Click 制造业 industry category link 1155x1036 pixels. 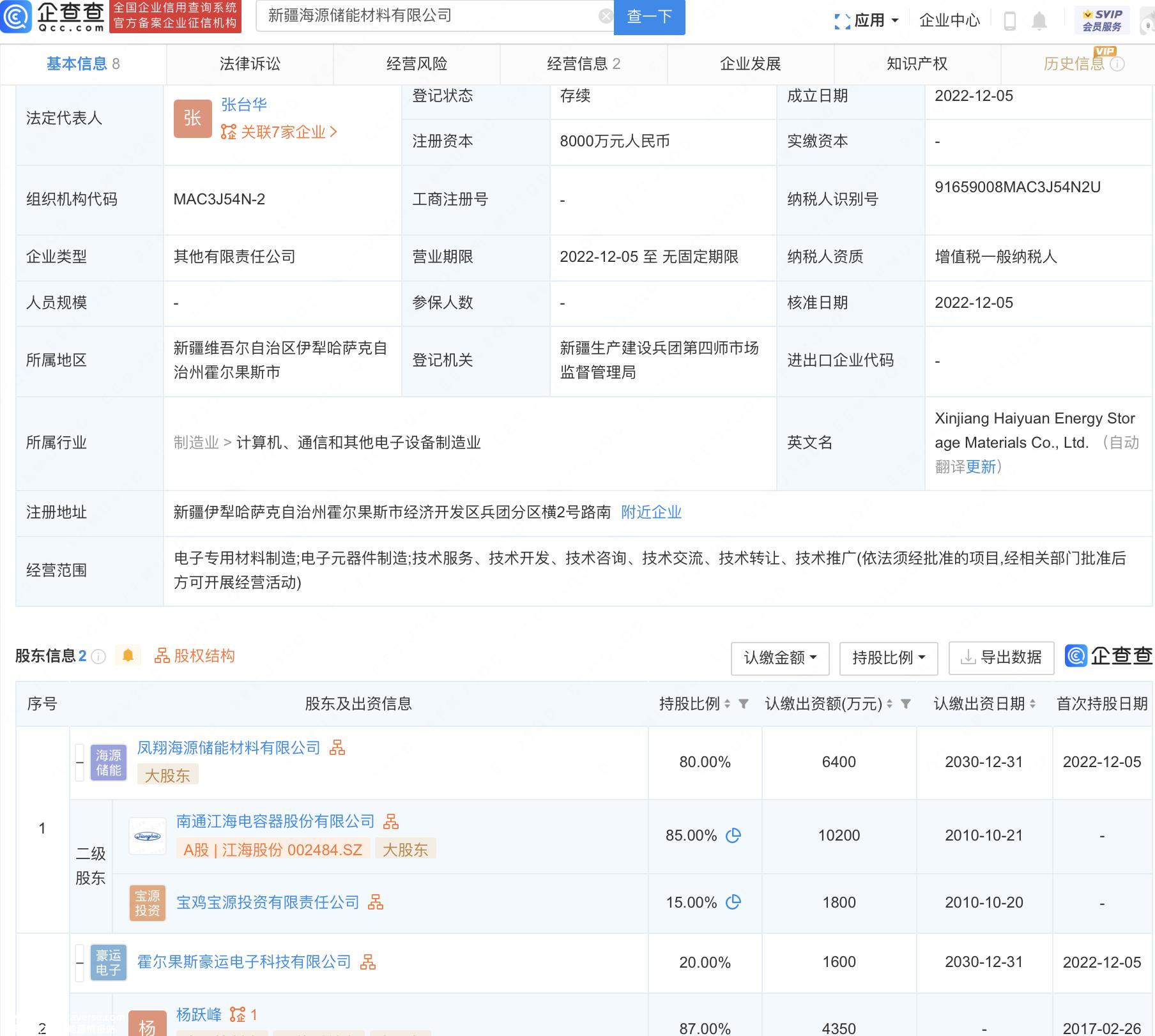tap(196, 443)
